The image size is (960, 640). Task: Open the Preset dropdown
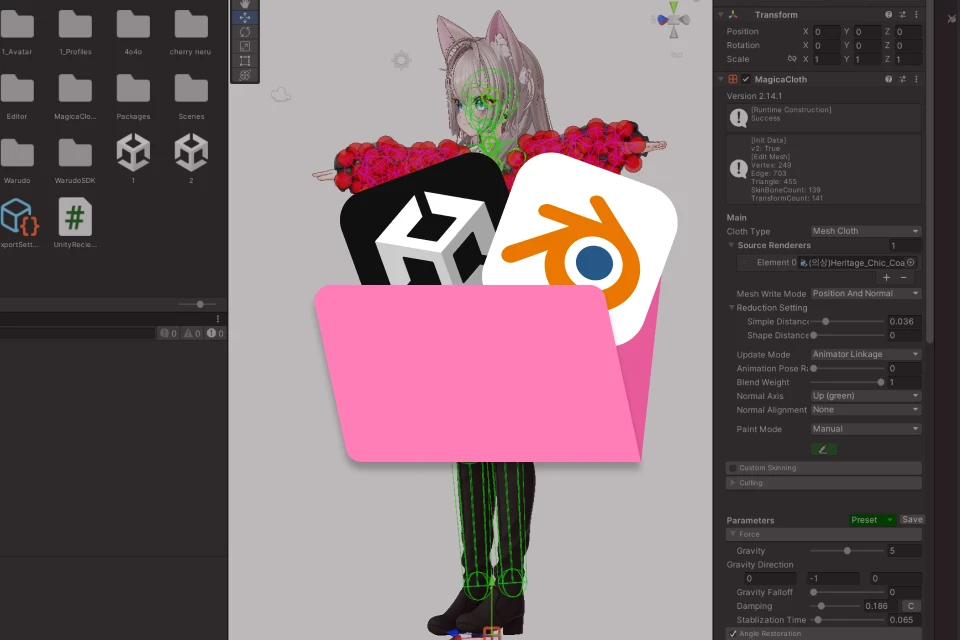point(872,520)
